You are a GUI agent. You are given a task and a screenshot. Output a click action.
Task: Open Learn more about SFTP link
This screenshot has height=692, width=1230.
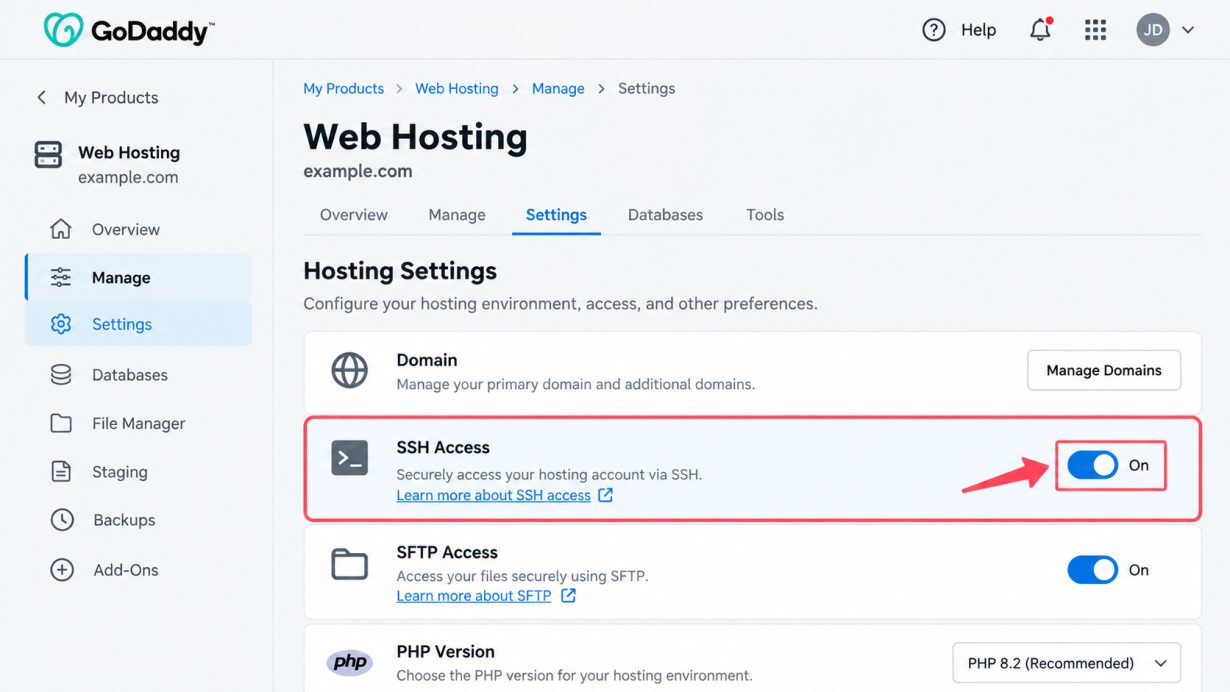point(474,596)
